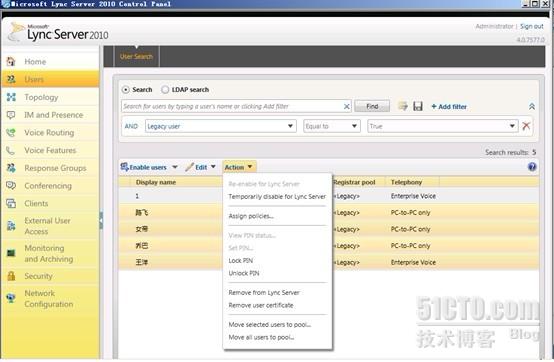The width and height of the screenshot is (554, 362).
Task: Click the Network Configuration icon
Action: (11, 298)
